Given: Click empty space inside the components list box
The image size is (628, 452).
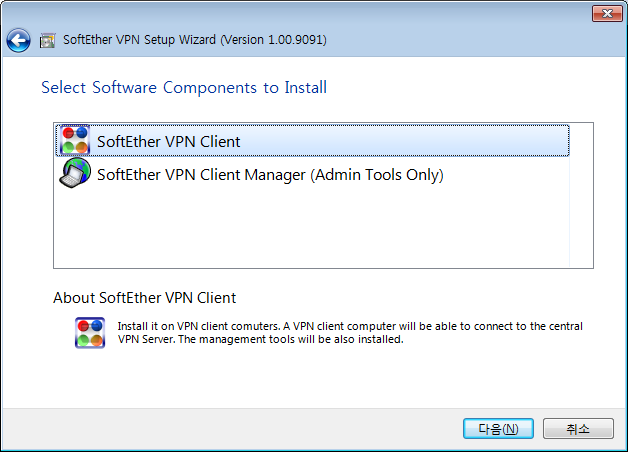Looking at the screenshot, I should [312, 228].
